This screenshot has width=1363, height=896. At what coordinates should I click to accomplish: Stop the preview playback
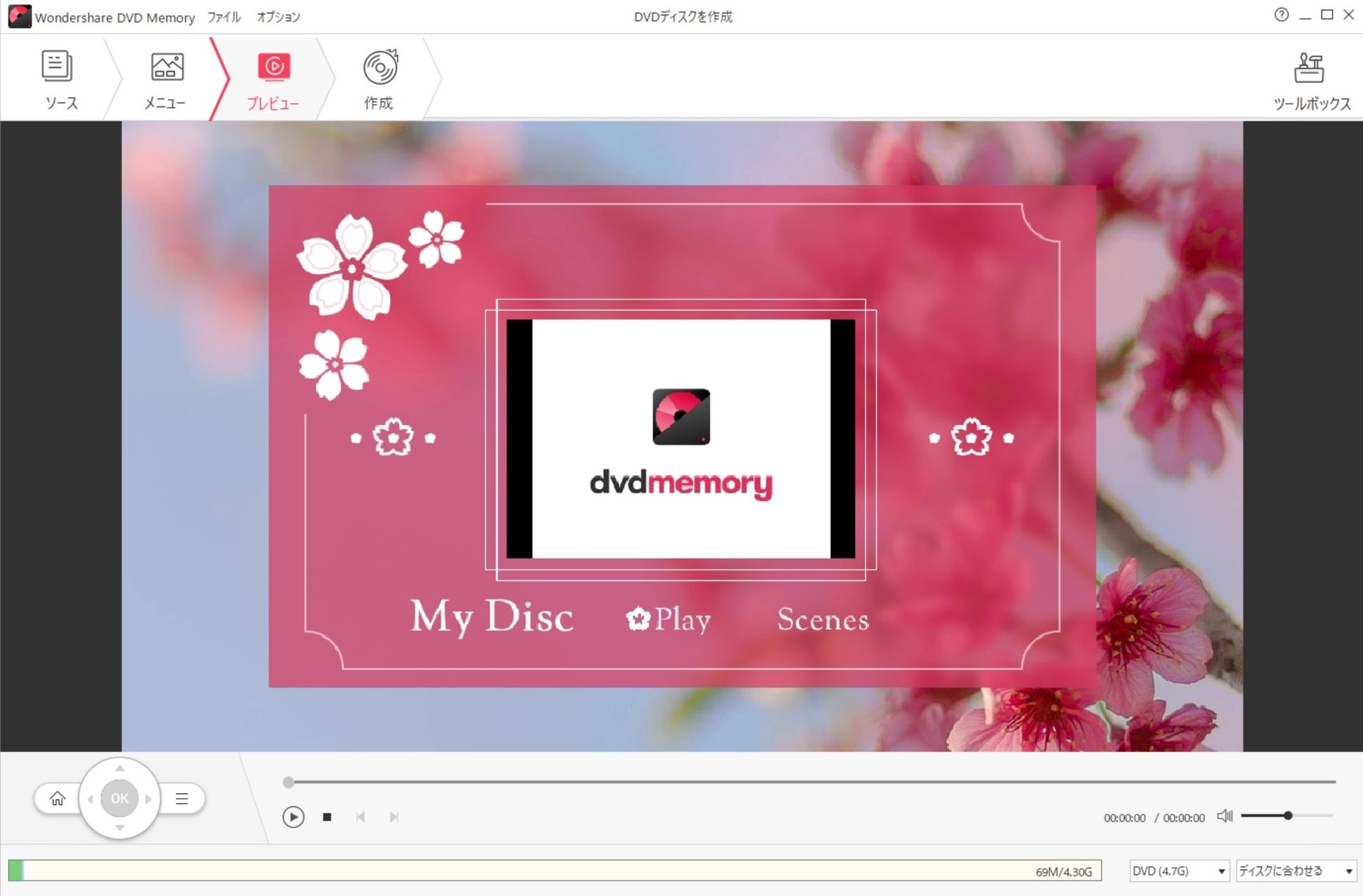pos(327,817)
